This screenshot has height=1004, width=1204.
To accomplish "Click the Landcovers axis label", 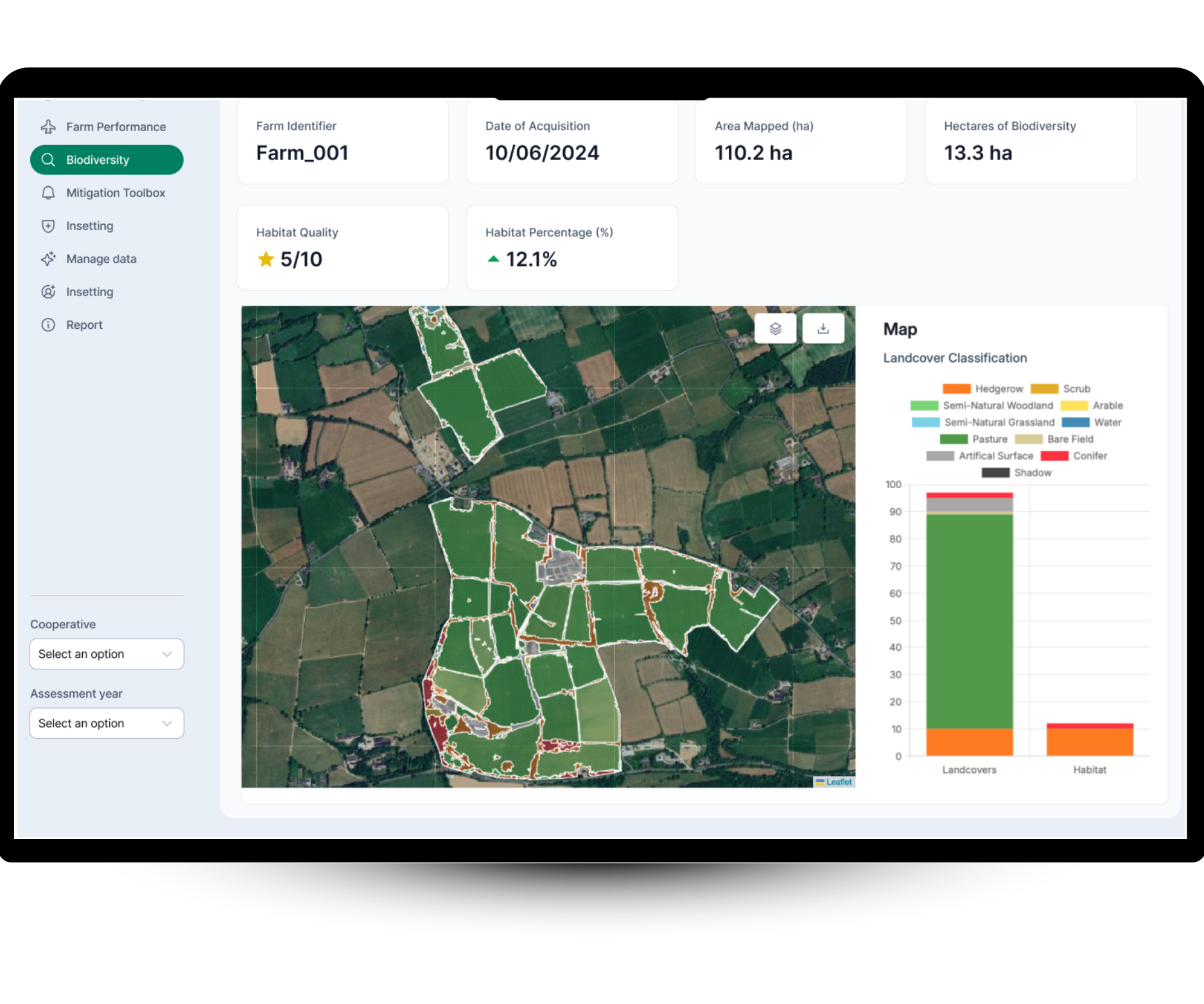I will click(x=969, y=770).
